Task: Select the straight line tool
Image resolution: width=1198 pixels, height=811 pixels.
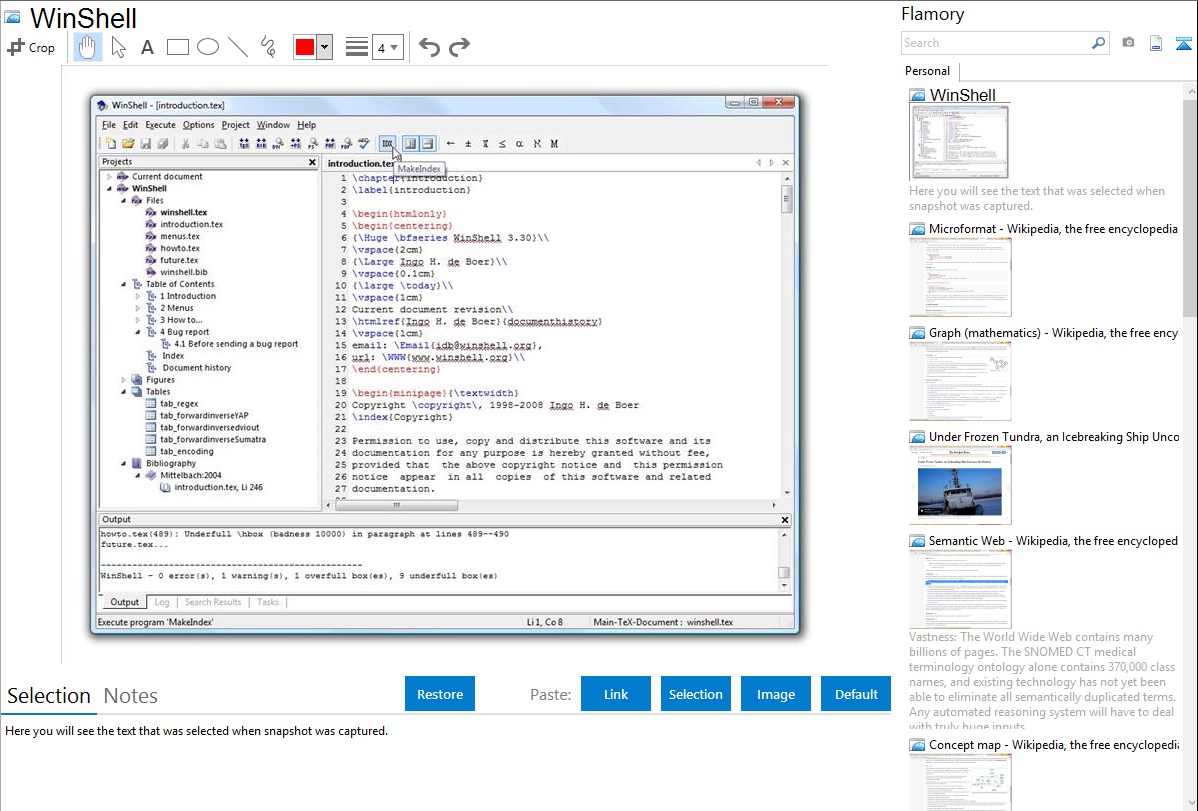Action: [238, 47]
